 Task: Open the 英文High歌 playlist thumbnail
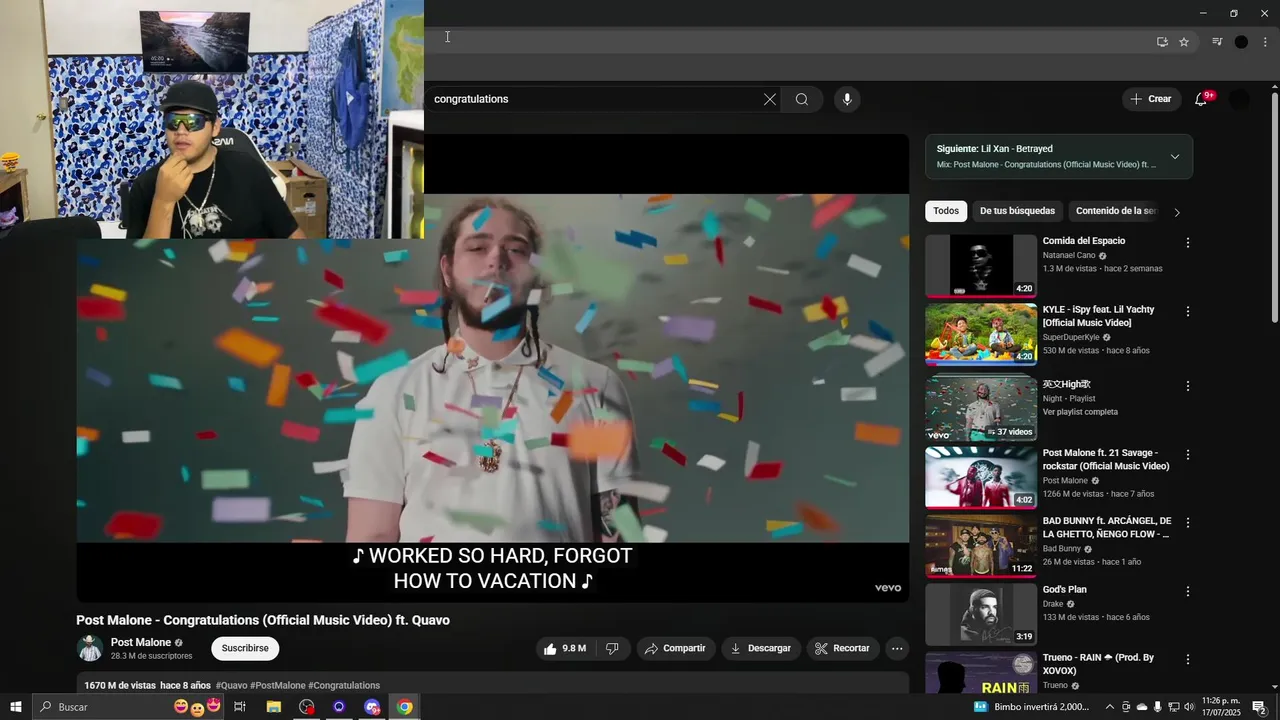(981, 409)
